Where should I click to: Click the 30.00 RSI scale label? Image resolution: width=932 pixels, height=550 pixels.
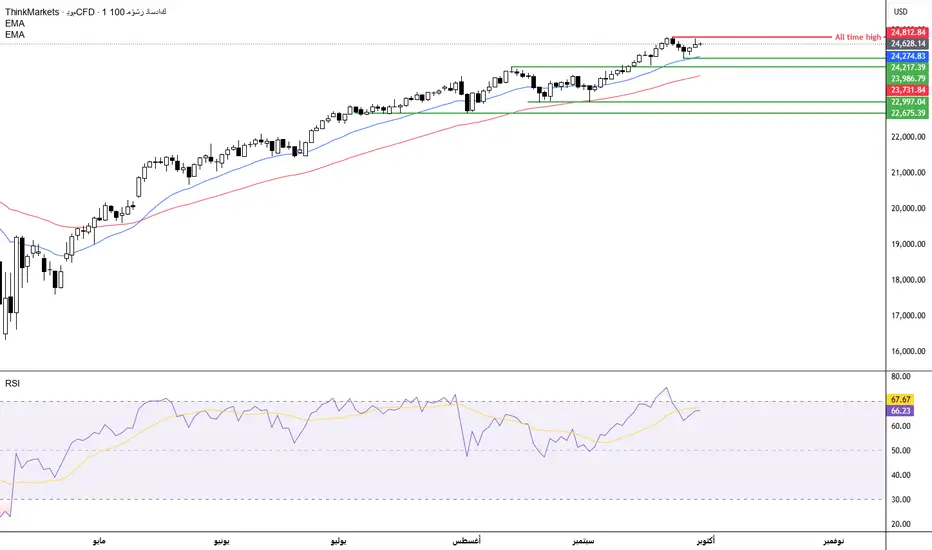coord(901,499)
